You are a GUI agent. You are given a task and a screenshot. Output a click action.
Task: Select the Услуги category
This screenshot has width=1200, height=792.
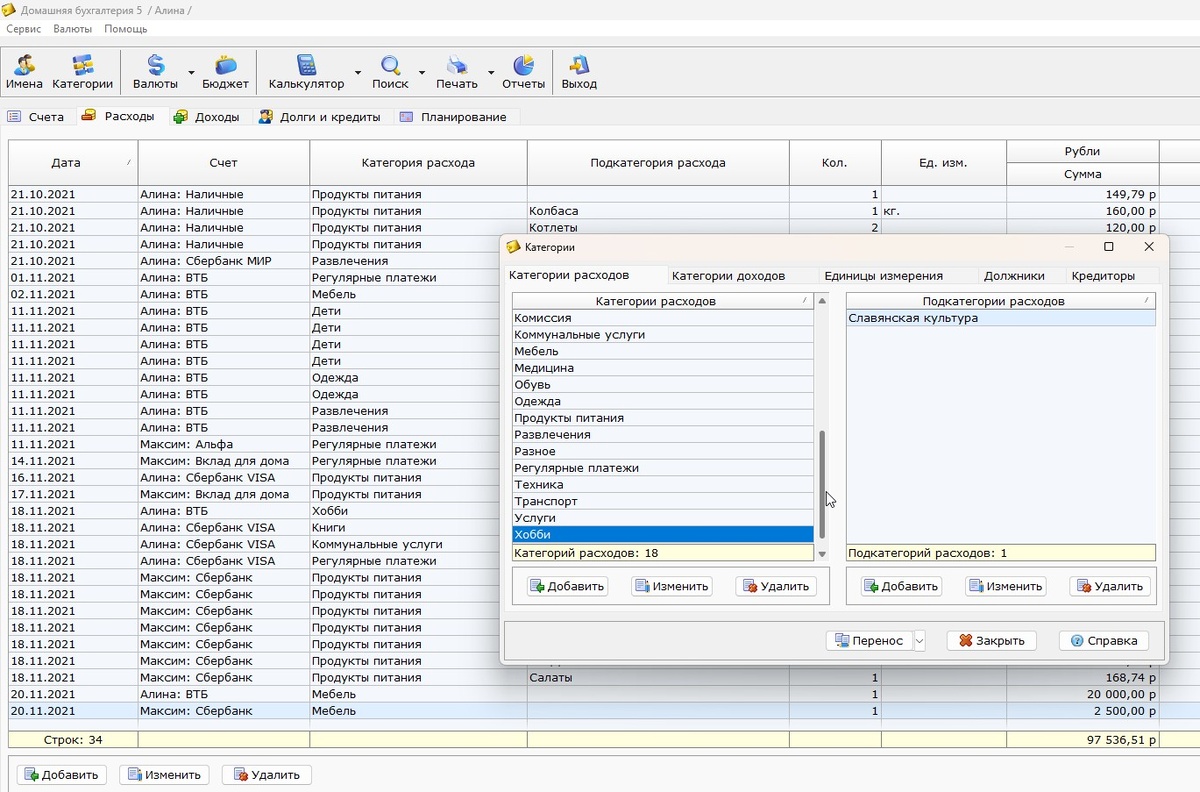pos(662,518)
